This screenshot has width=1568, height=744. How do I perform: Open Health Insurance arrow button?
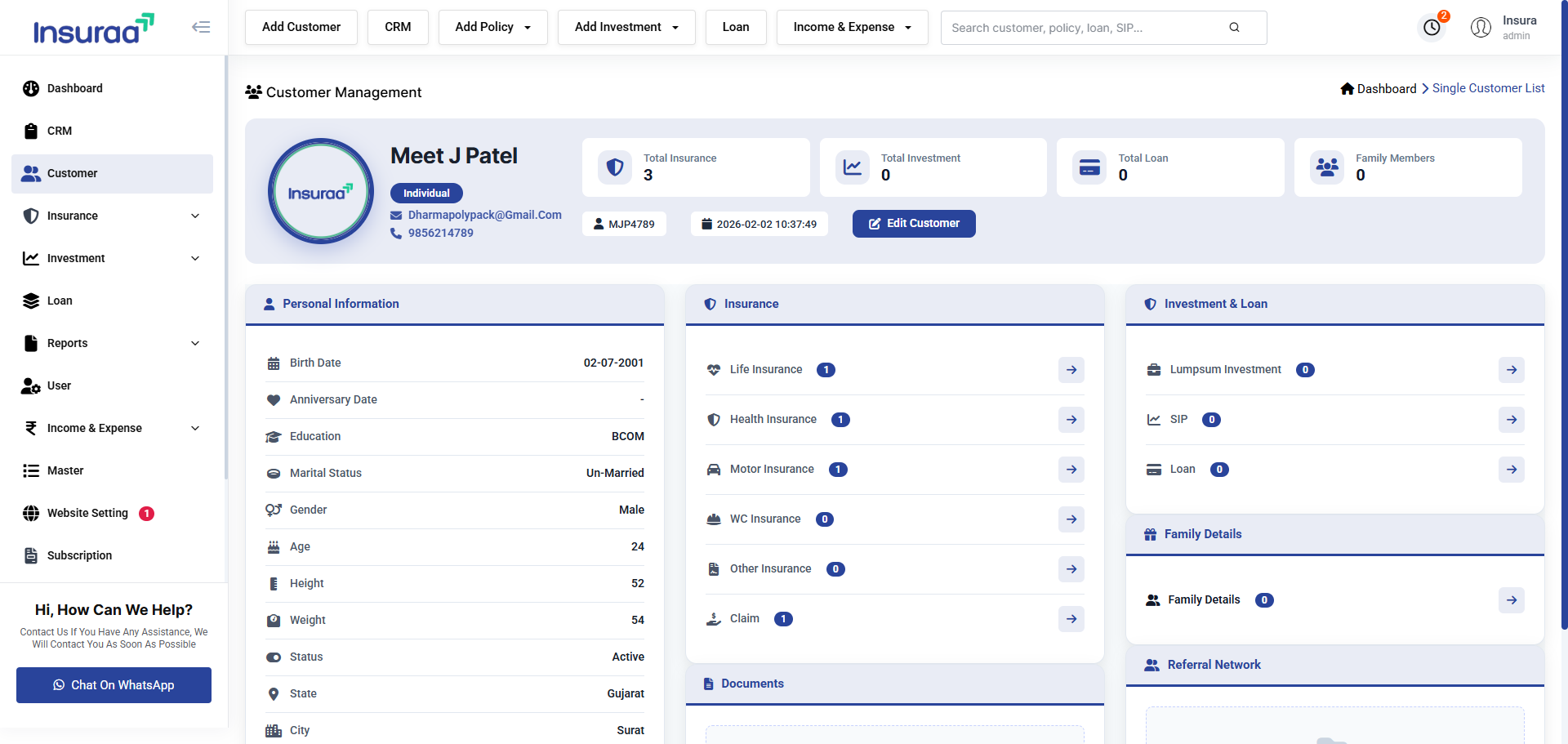[x=1071, y=420]
